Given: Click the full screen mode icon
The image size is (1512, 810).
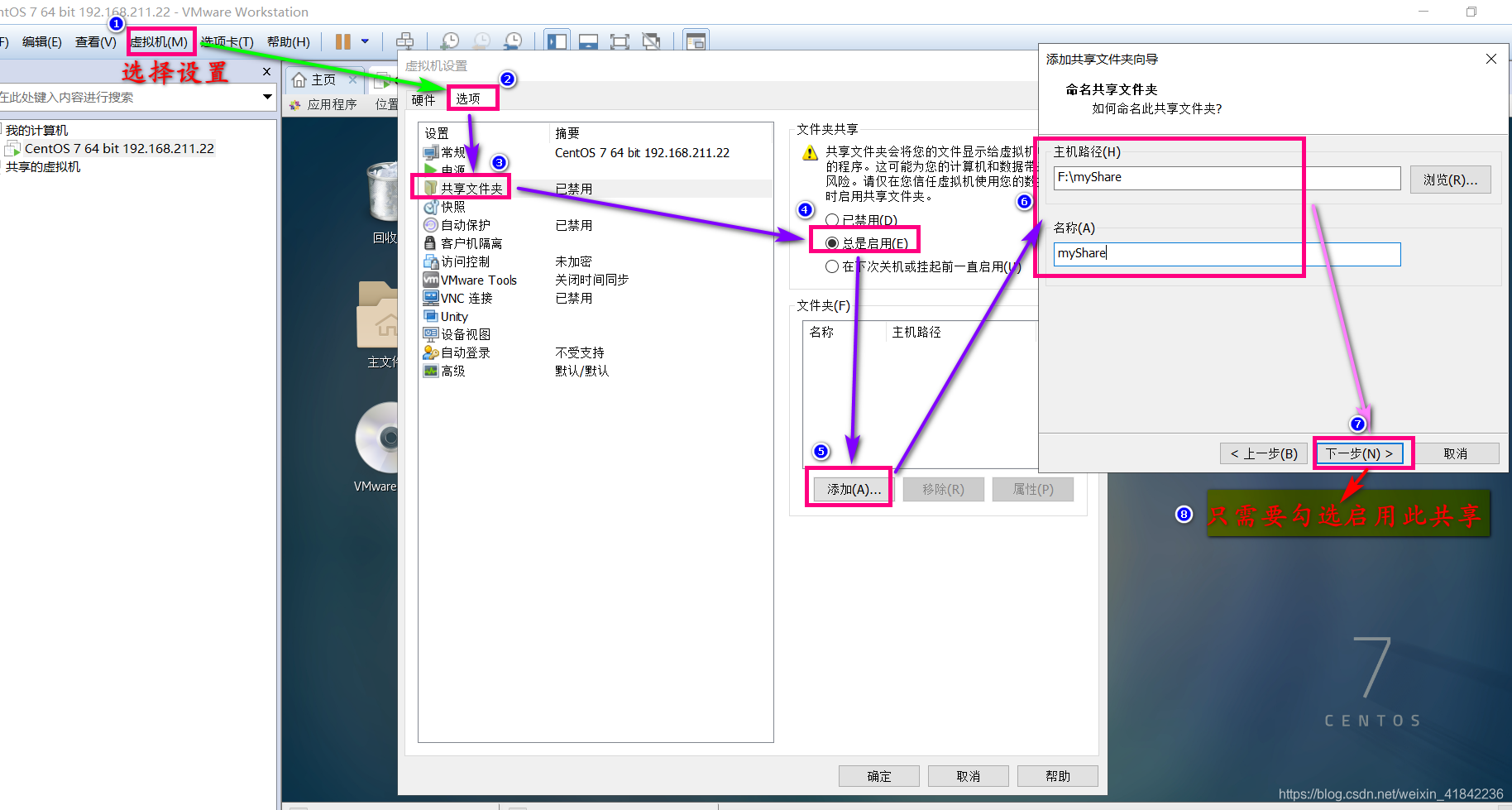Looking at the screenshot, I should 620,41.
